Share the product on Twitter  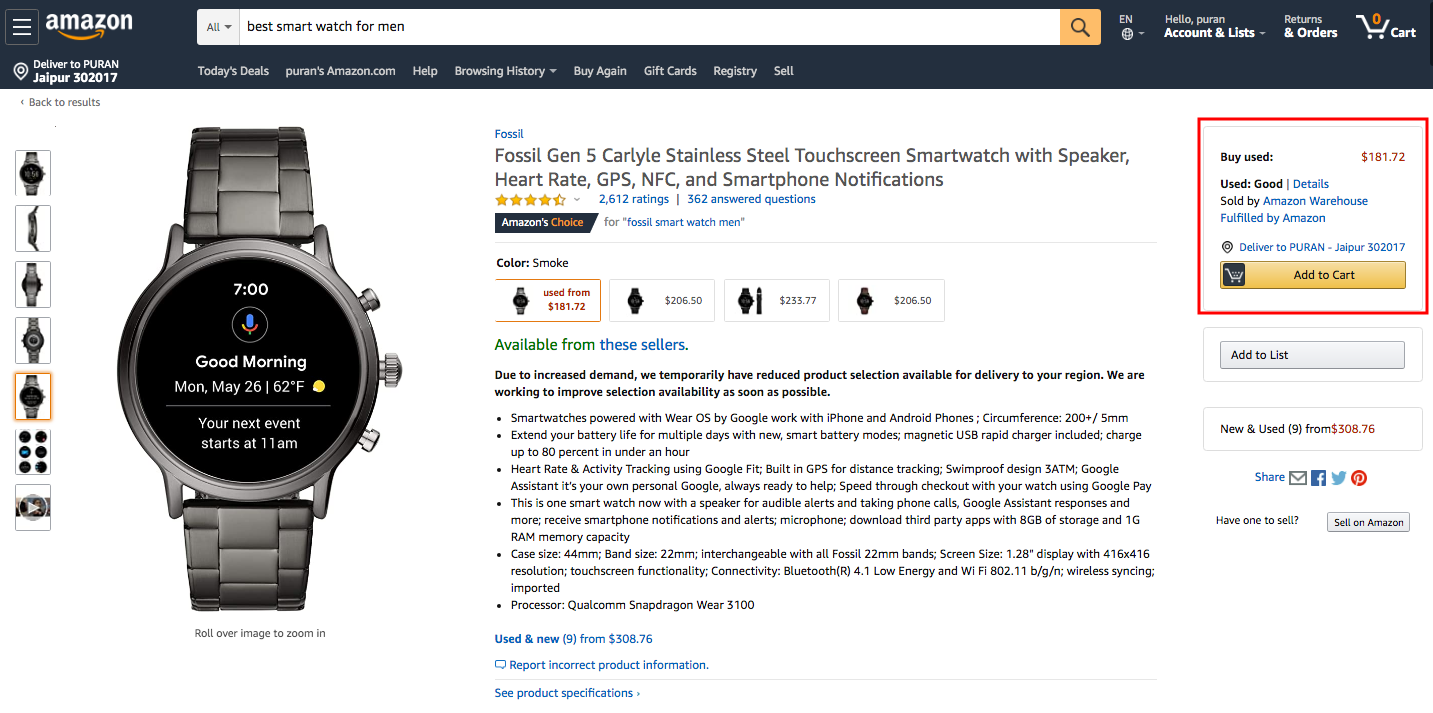[x=1339, y=478]
